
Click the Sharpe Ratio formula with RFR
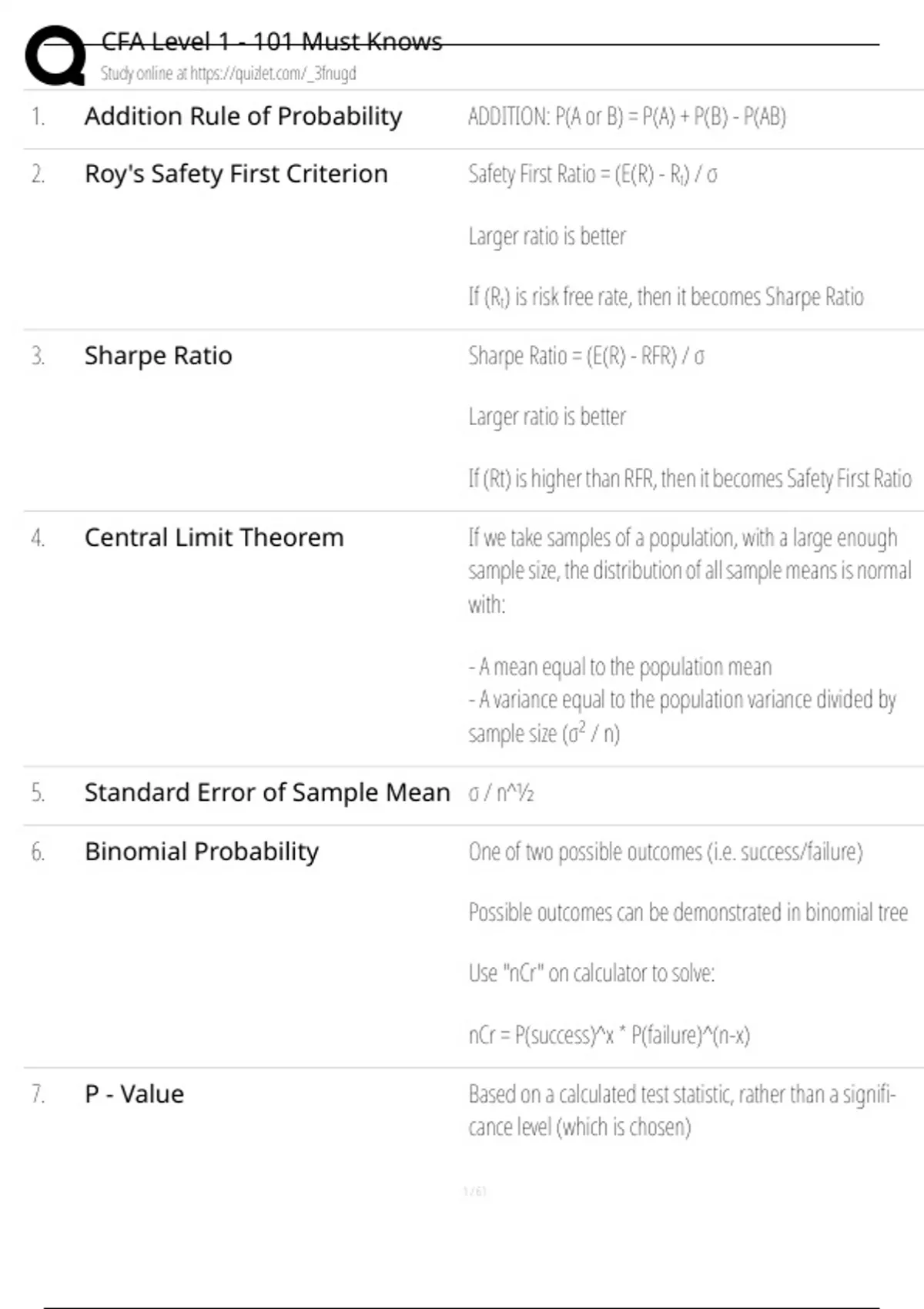pyautogui.click(x=586, y=357)
